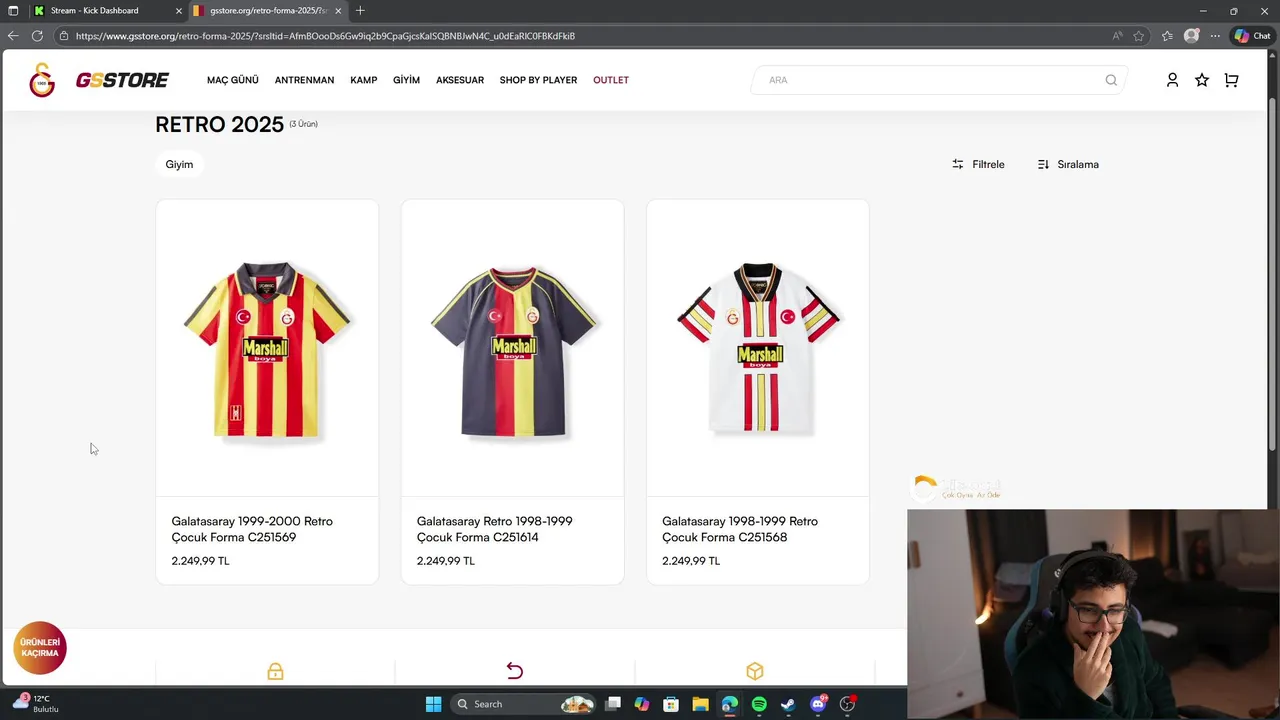Open the OUTLET menu item
The image size is (1280, 720).
coord(611,80)
